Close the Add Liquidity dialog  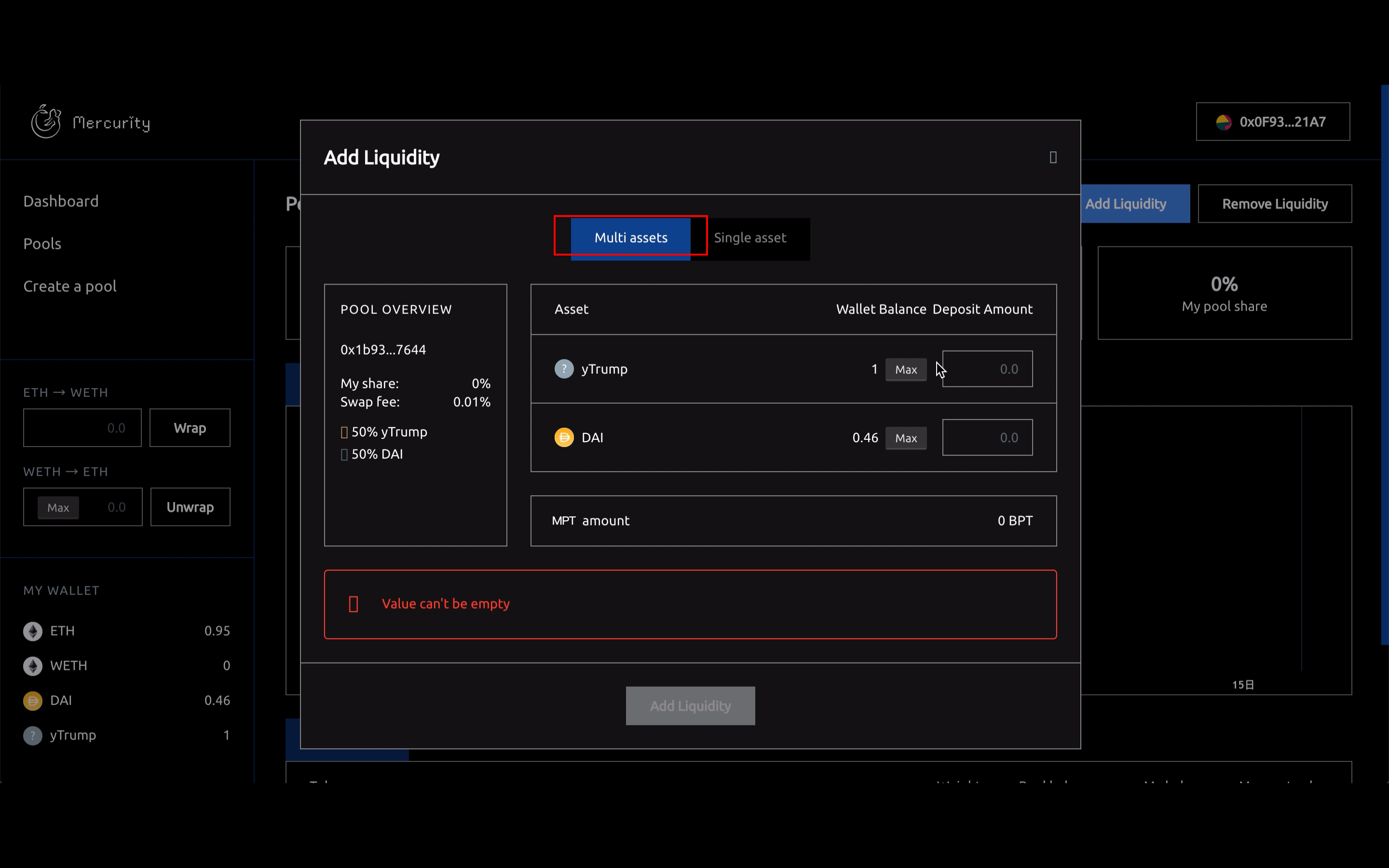pyautogui.click(x=1053, y=157)
